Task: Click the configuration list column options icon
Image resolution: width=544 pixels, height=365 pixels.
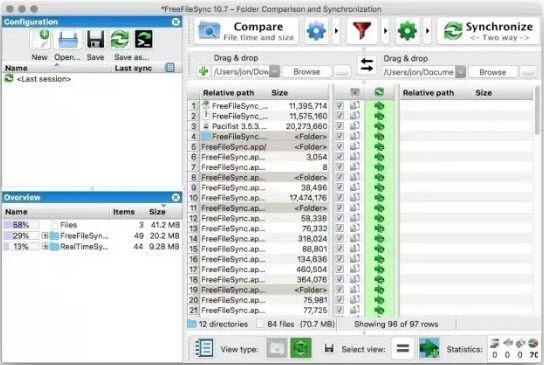Action: [170, 68]
